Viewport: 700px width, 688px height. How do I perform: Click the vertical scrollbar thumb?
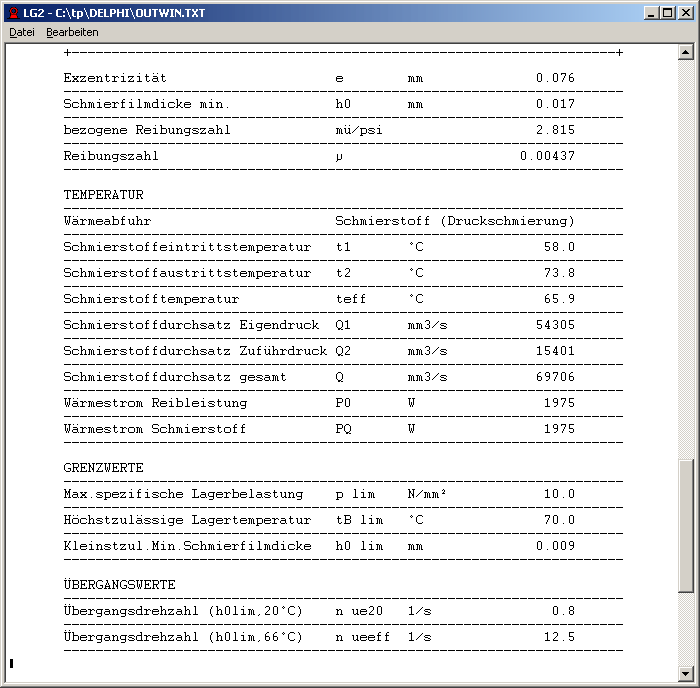(685, 525)
